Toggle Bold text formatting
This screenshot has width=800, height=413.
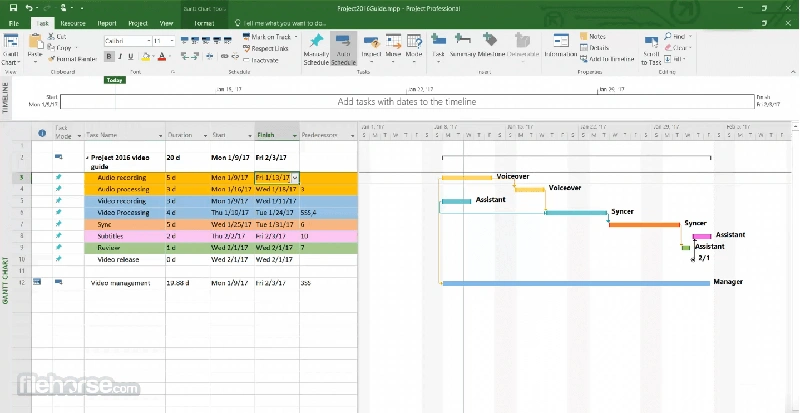(107, 58)
